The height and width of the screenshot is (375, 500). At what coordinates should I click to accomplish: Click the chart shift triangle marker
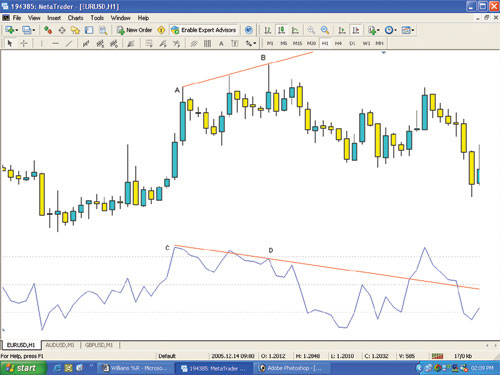click(x=383, y=53)
